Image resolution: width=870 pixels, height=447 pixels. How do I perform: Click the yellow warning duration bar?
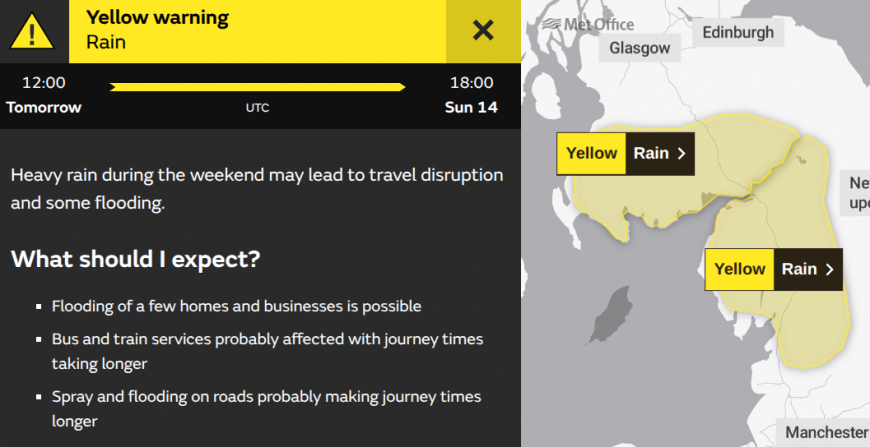click(x=257, y=87)
